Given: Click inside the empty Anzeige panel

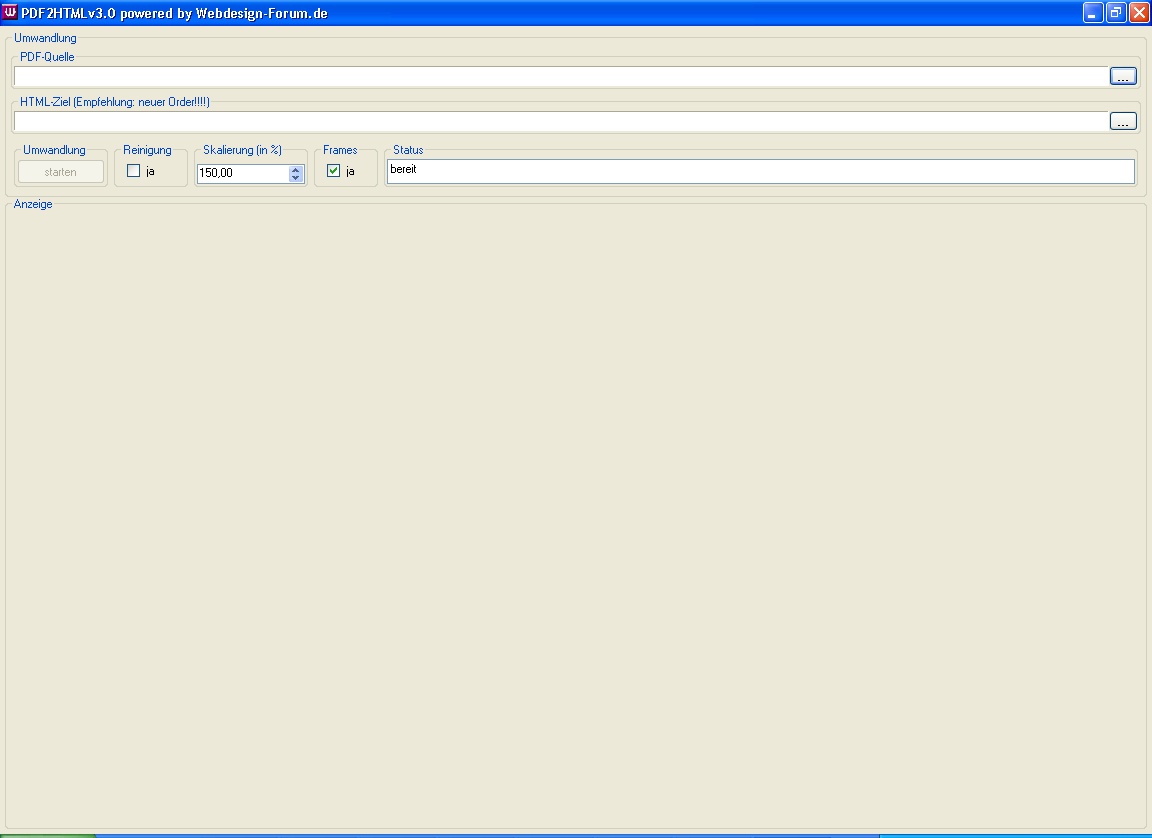Looking at the screenshot, I should (575, 515).
